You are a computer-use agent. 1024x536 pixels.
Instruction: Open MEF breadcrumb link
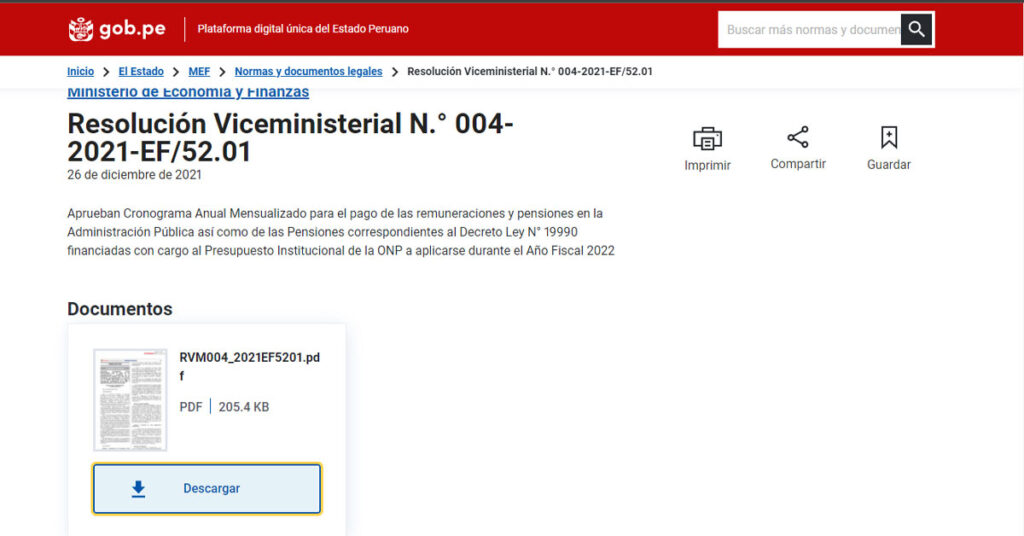click(x=199, y=71)
